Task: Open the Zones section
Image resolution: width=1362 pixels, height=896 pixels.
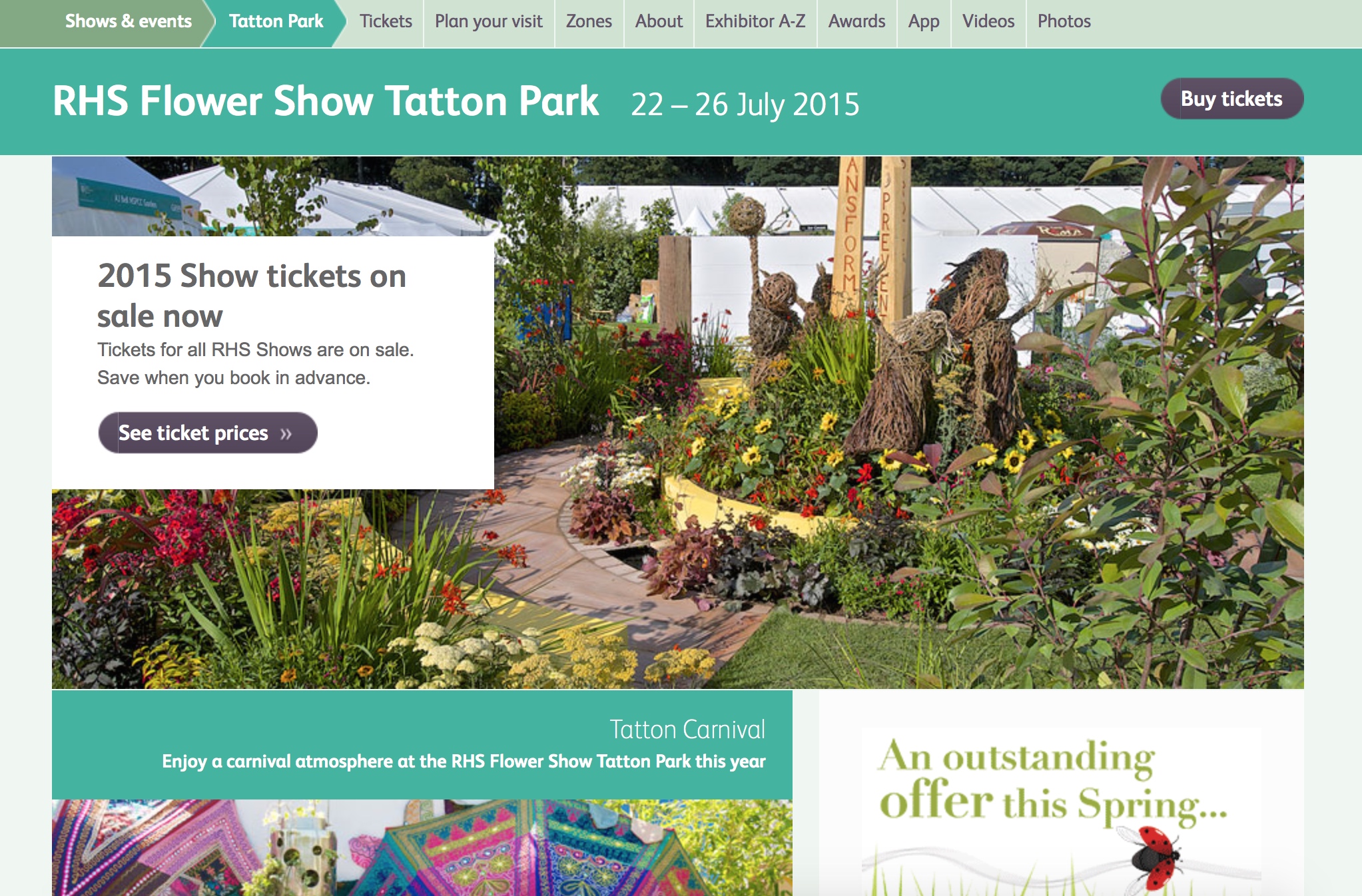Action: [x=589, y=21]
